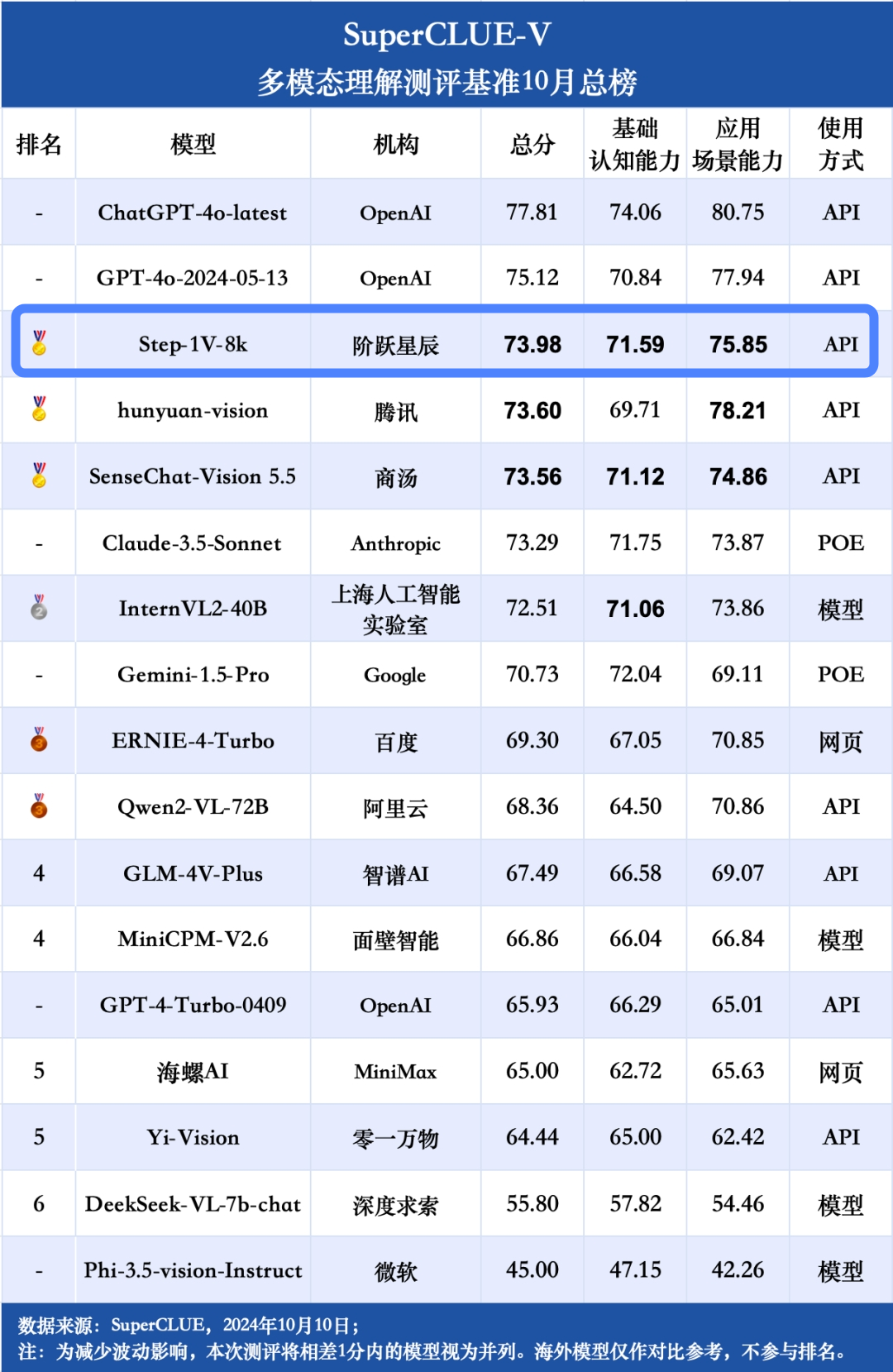The width and height of the screenshot is (893, 1372).
Task: Click the InternVL2-40B model cell
Action: tap(193, 609)
